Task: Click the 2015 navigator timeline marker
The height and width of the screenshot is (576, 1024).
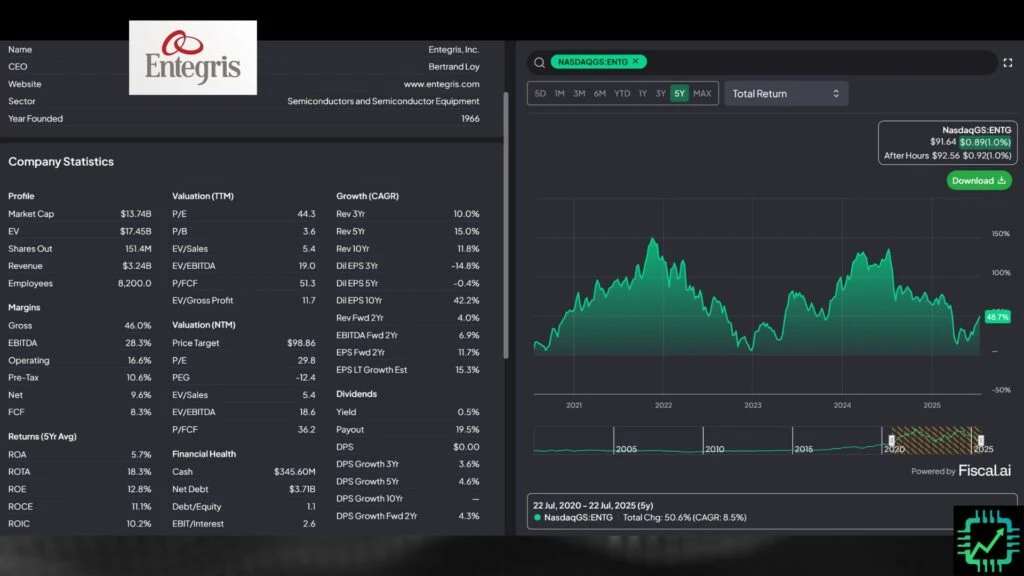Action: [x=804, y=449]
